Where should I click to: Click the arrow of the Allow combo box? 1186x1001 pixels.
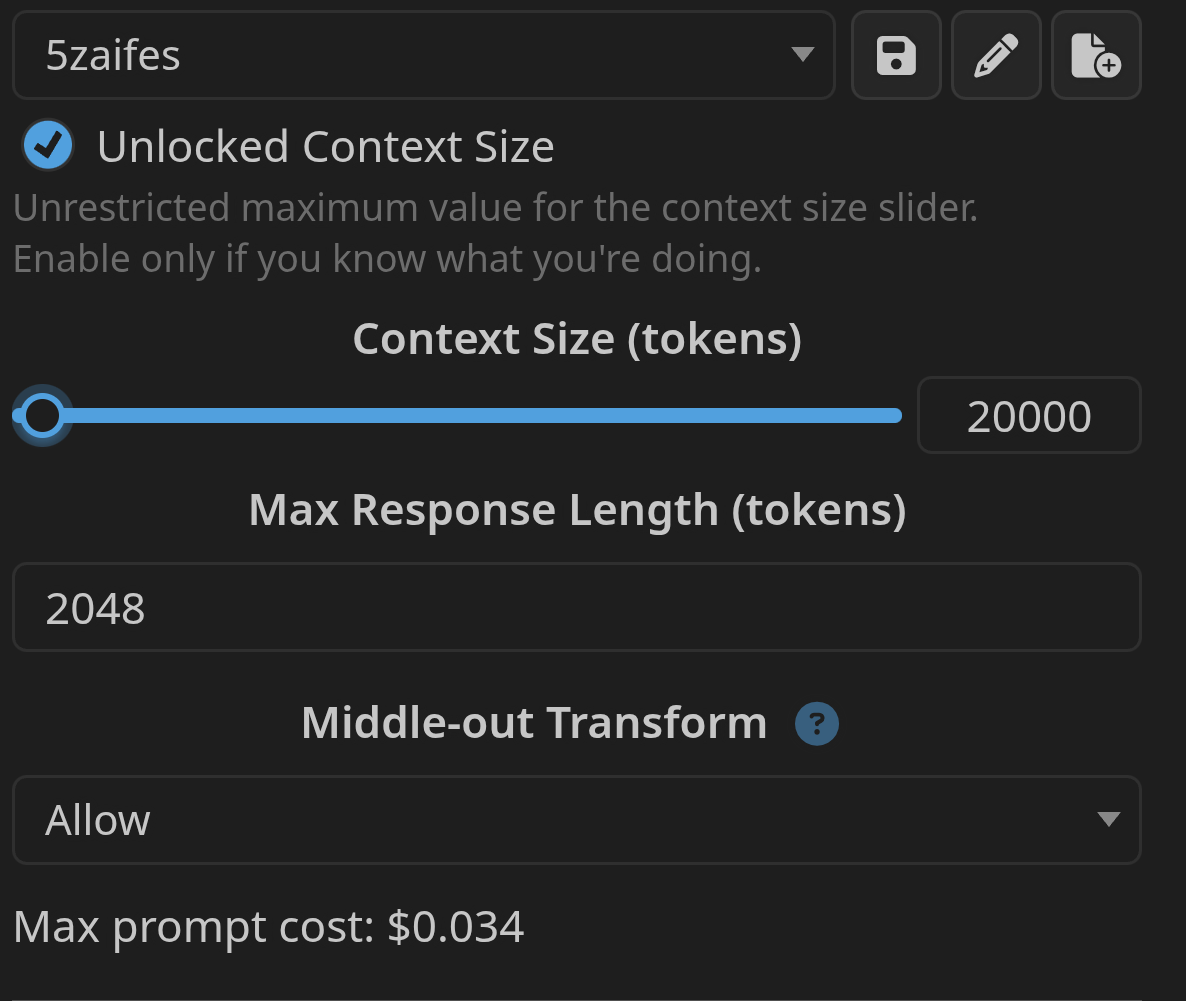coord(1107,820)
